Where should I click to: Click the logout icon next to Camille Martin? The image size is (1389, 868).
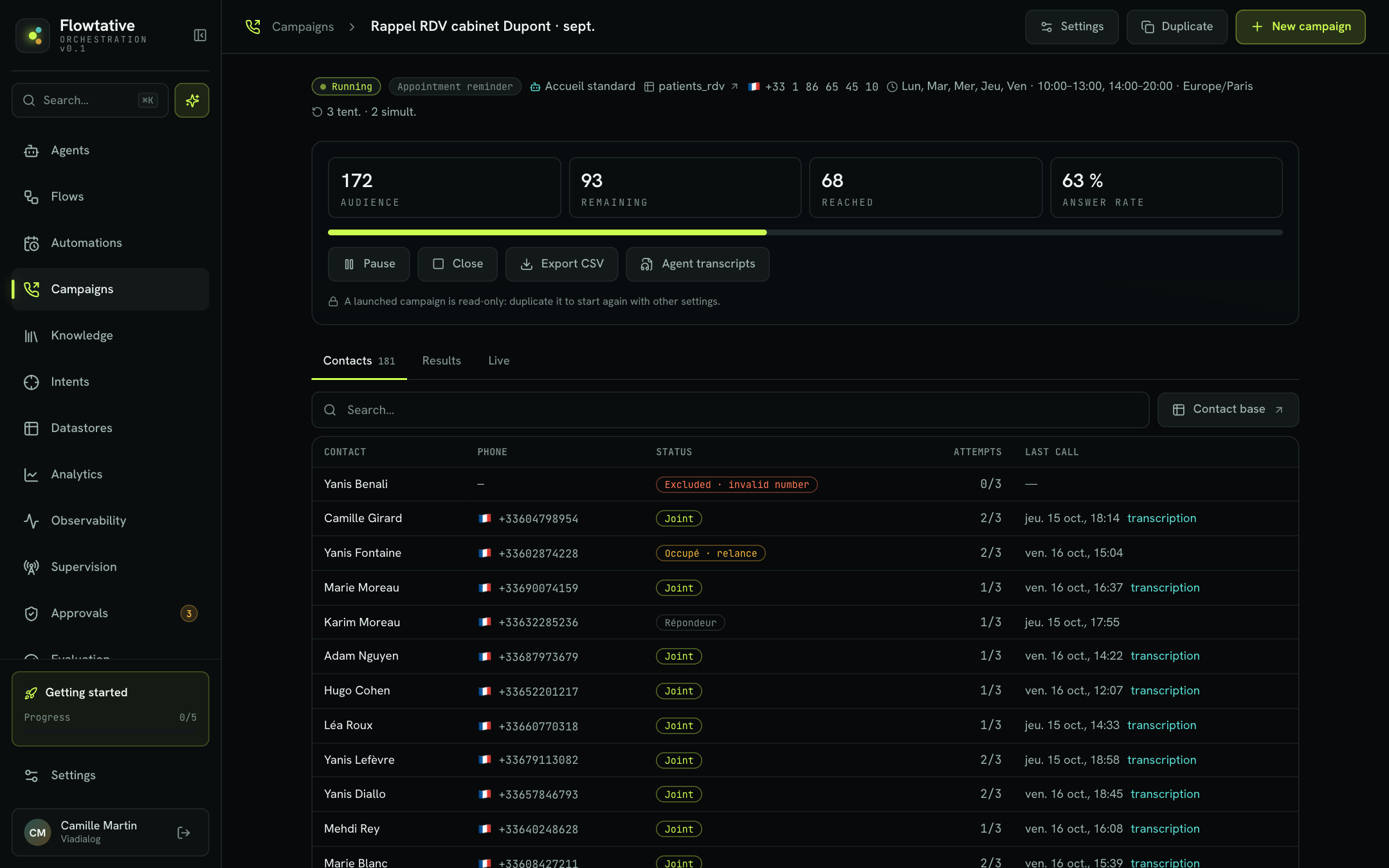(x=183, y=833)
